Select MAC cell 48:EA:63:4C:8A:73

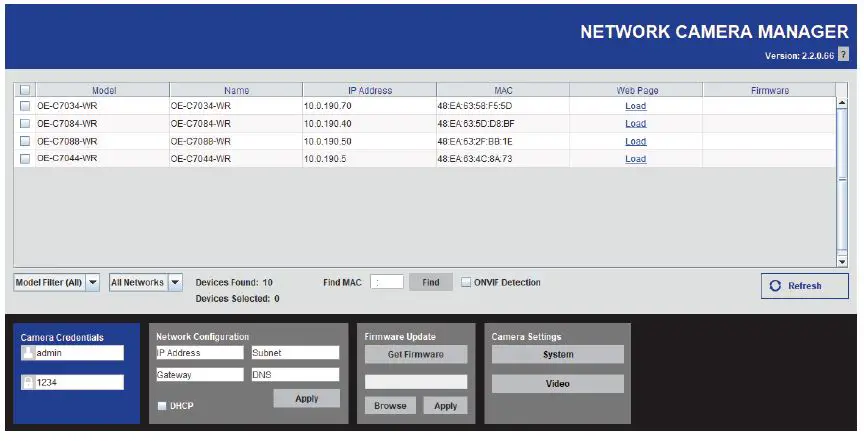pyautogui.click(x=503, y=159)
